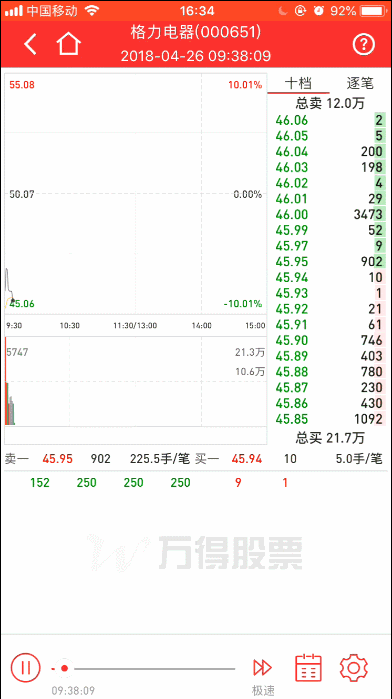Select the 45.99 price level row
Screen dimensions: 392x699
[x=330, y=230]
